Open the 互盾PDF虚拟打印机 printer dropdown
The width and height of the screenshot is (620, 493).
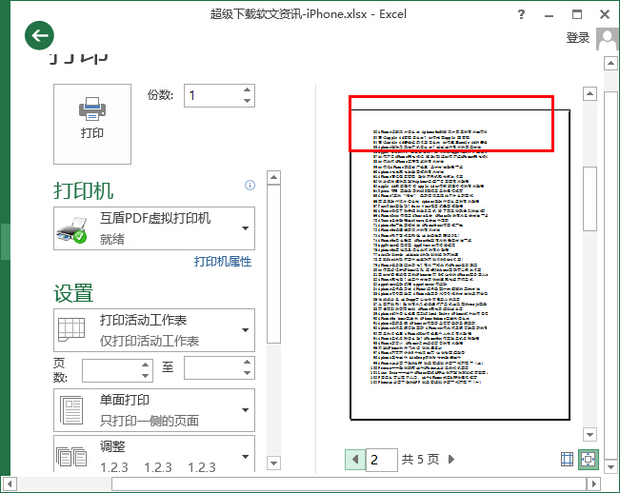click(154, 228)
